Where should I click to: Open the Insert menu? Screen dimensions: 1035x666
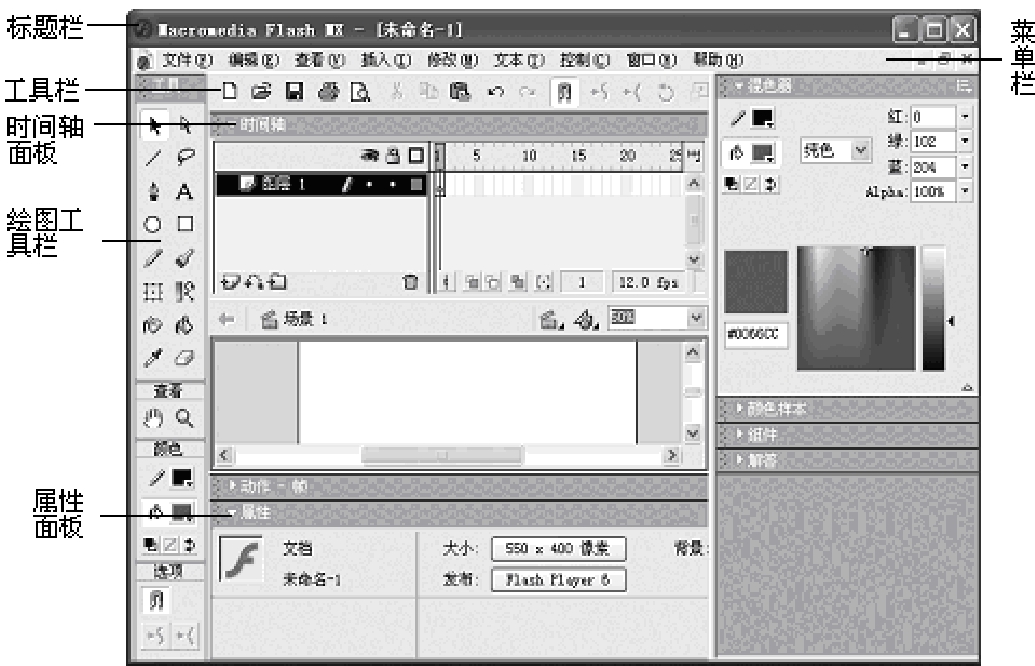pyautogui.click(x=386, y=60)
